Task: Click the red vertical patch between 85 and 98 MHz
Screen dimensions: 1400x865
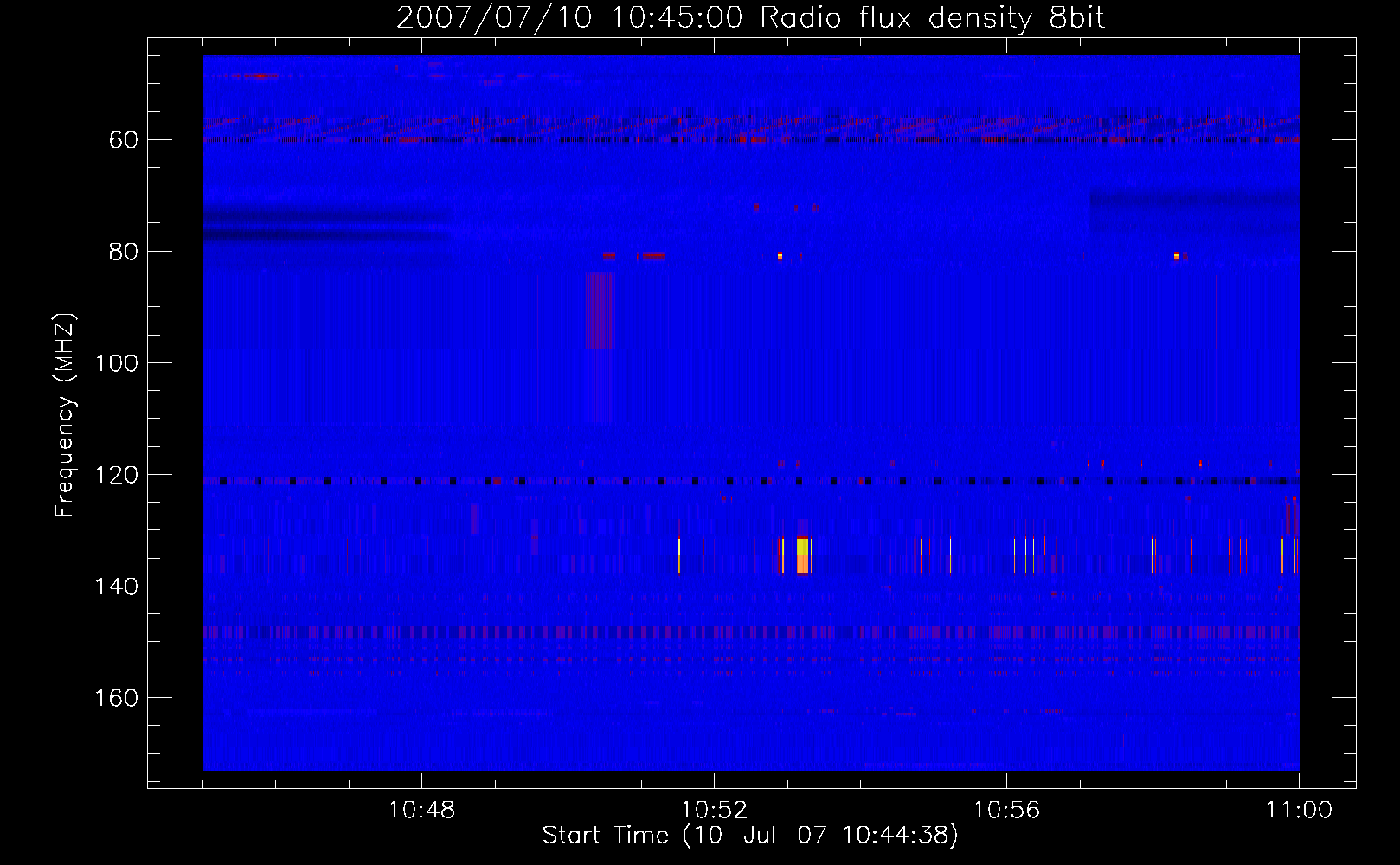Action: pyautogui.click(x=600, y=311)
